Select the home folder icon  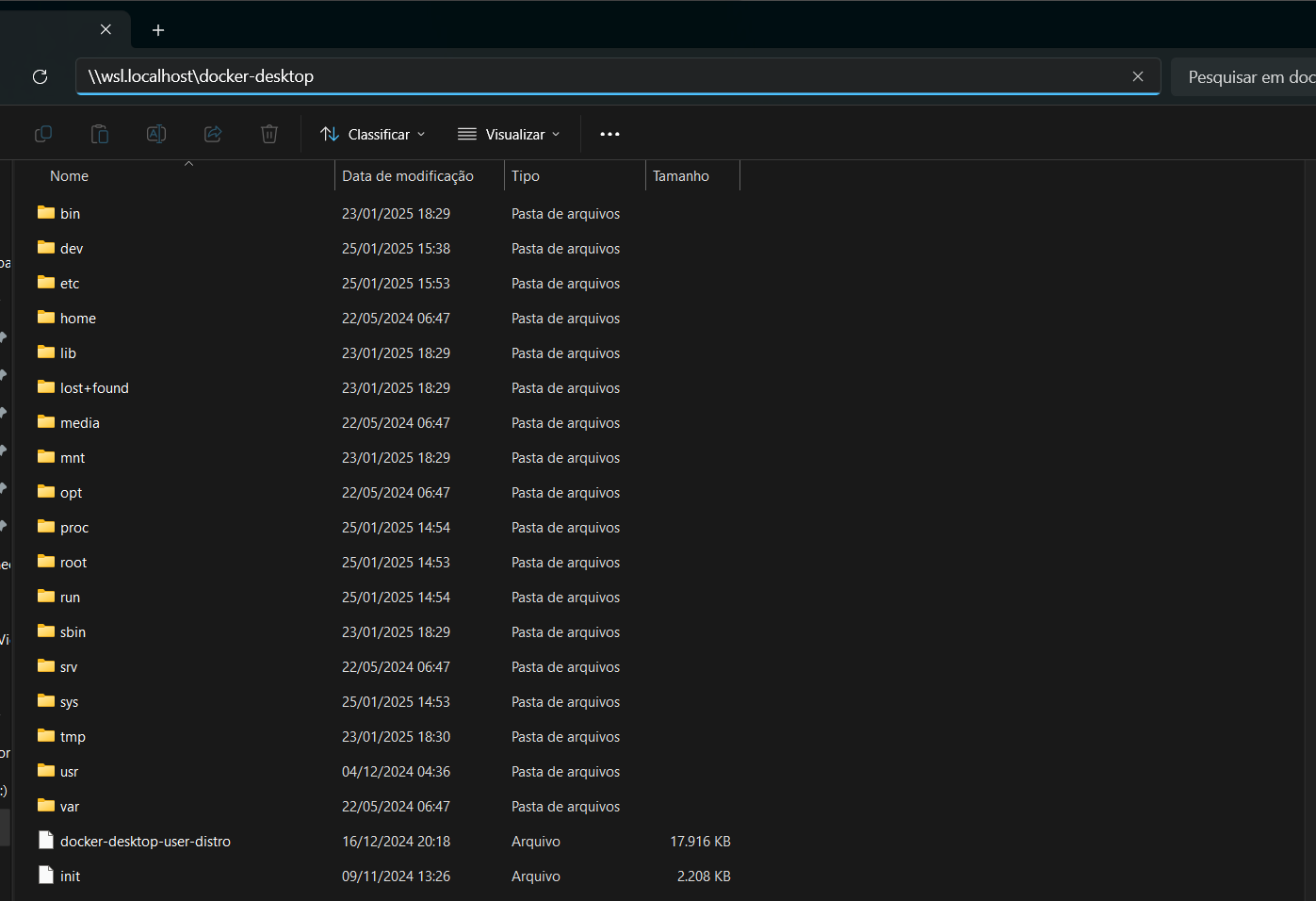coord(46,318)
